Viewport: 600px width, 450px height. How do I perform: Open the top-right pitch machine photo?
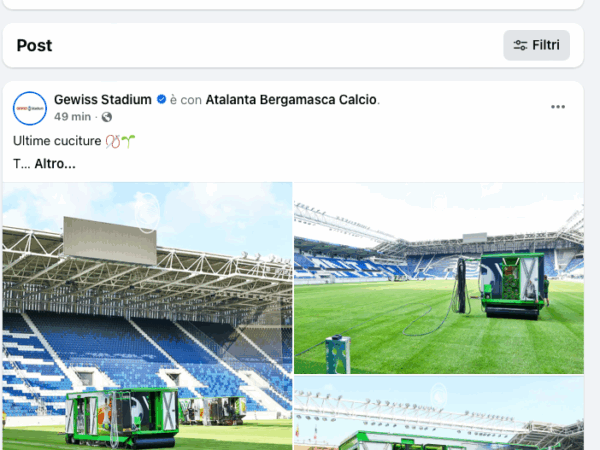coord(439,278)
